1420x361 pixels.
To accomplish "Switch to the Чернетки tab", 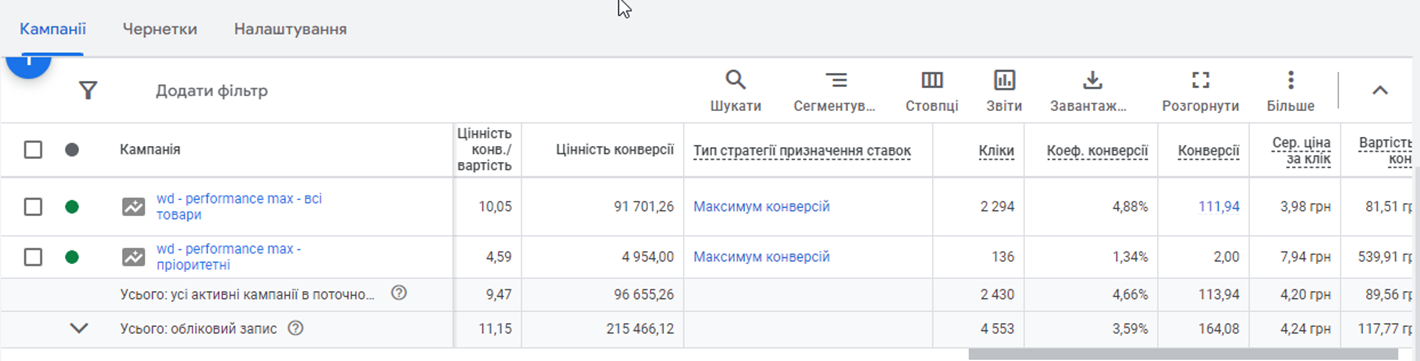I will point(160,29).
